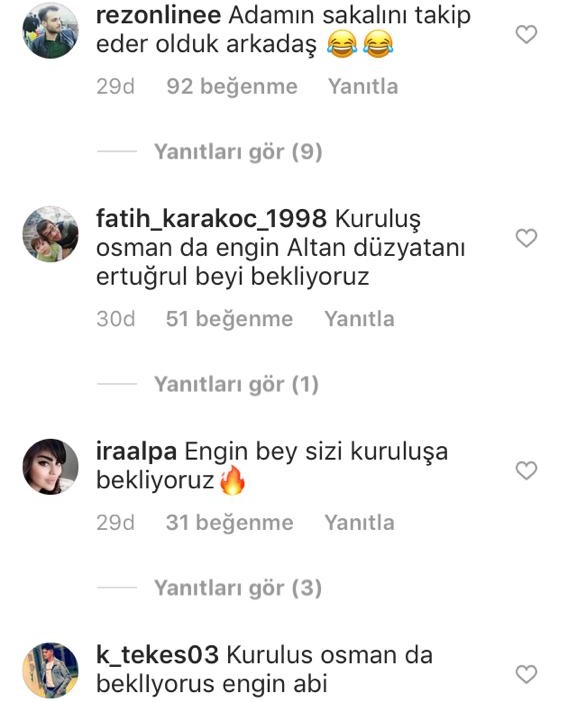Reply to rezonlinee's comment via Yanıtla
The height and width of the screenshot is (702, 577).
[363, 86]
